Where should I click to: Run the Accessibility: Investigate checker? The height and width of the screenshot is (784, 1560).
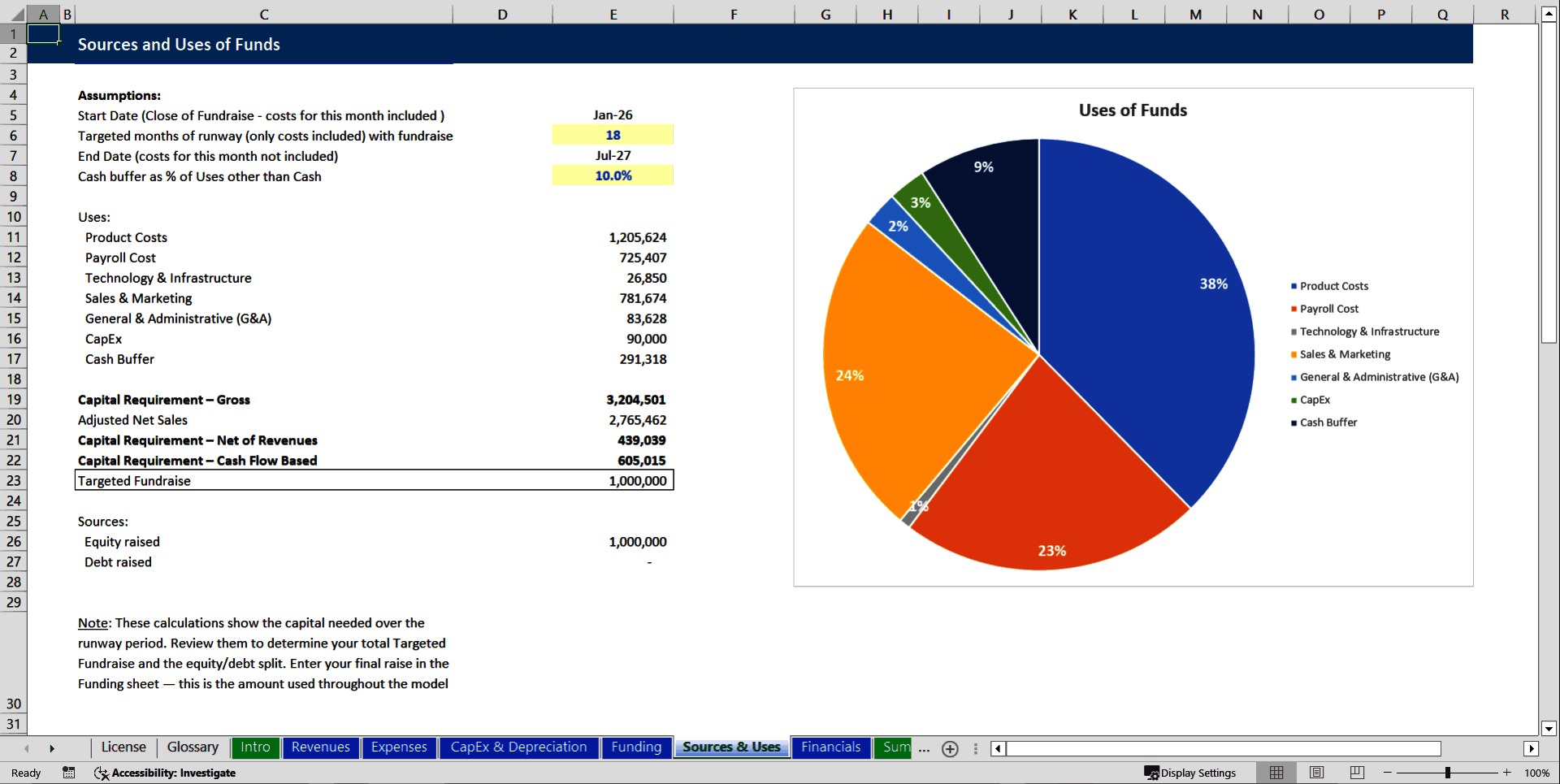pos(165,773)
